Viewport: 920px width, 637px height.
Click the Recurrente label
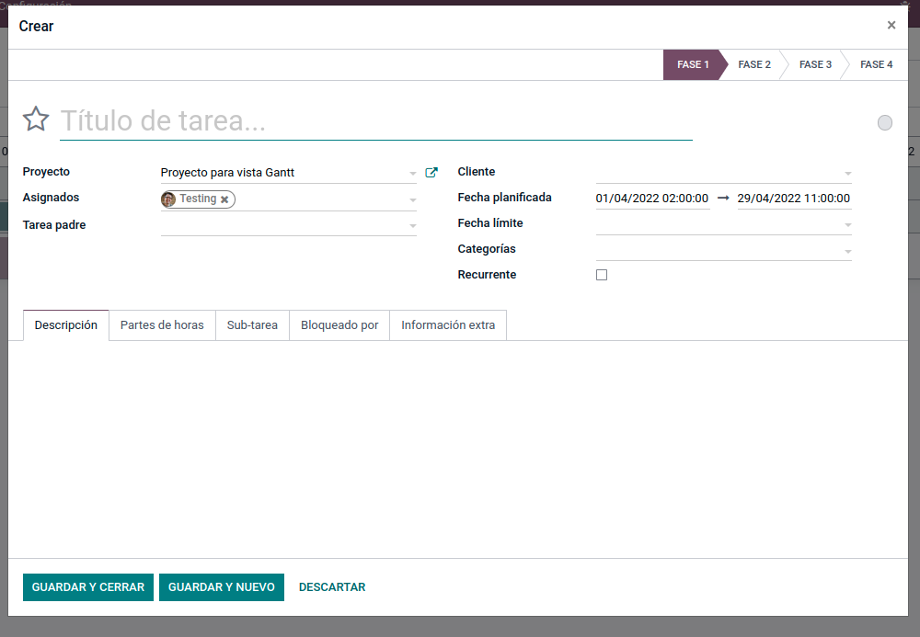[x=487, y=275]
